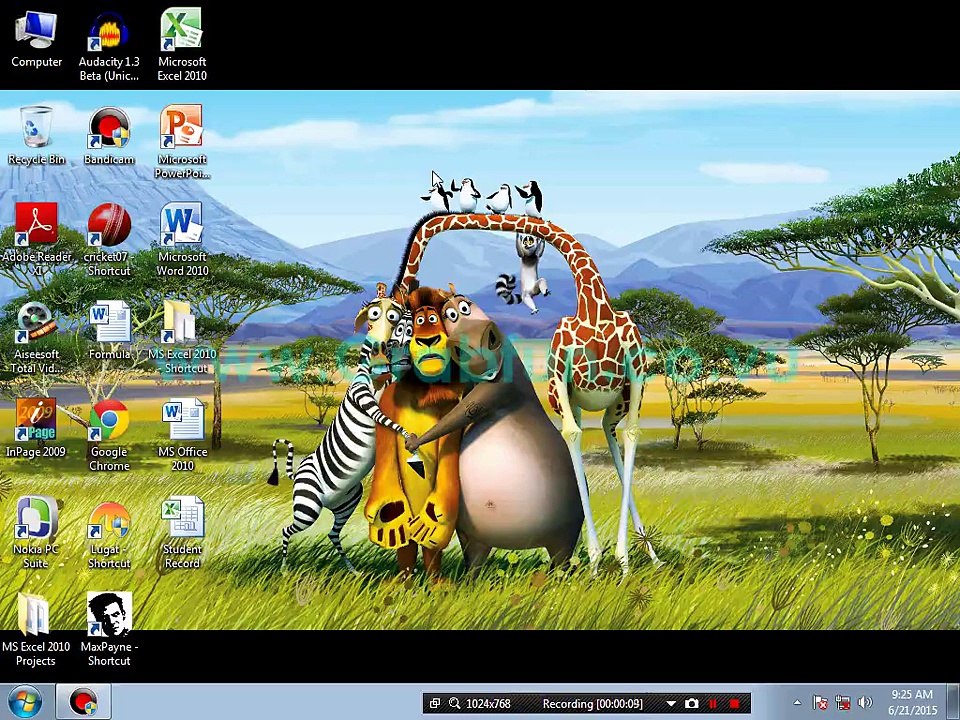This screenshot has width=960, height=720.
Task: Click the 1024x768 resolution label
Action: 488,703
